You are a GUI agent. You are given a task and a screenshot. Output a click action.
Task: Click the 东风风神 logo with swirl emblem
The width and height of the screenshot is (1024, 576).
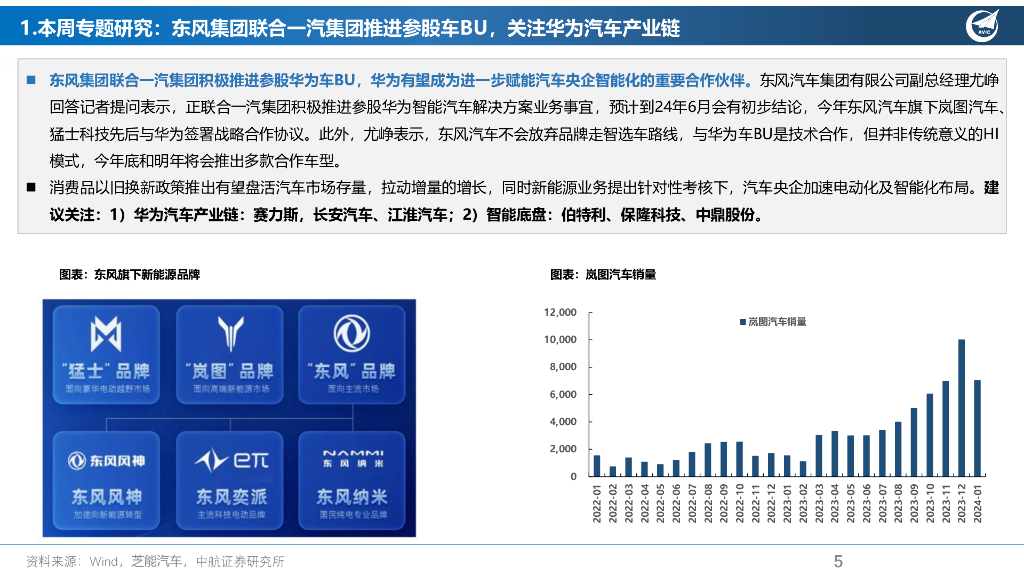[x=106, y=460]
